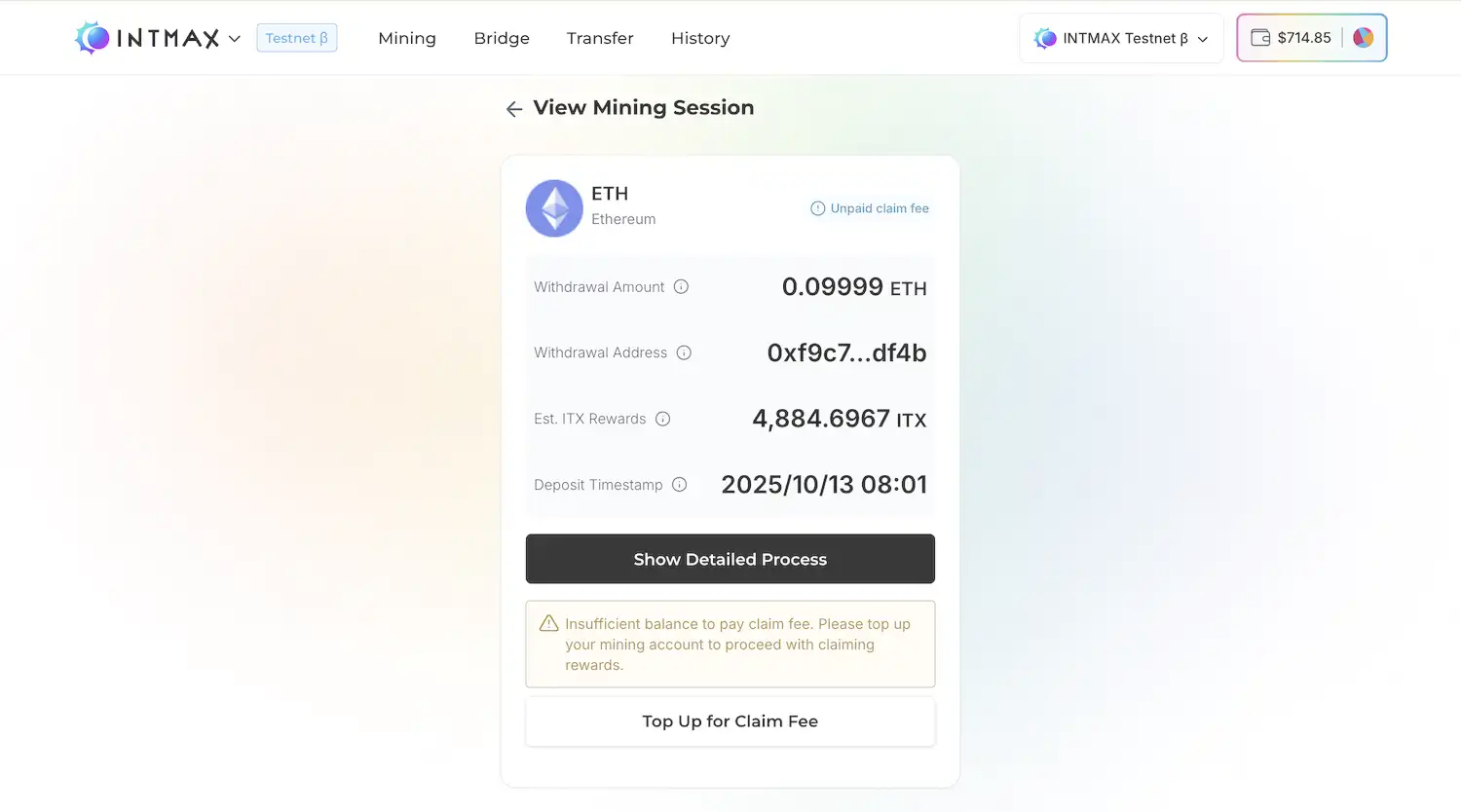Open the Est. ITX Rewards info tooltip
Viewport: 1461px width, 812px height.
(662, 419)
